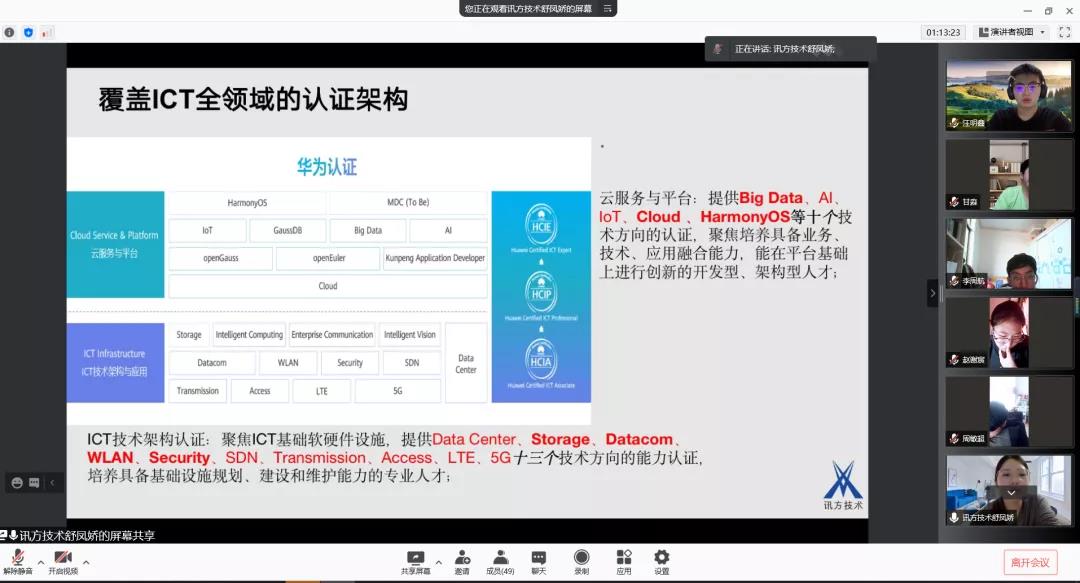Open the 成员(49) participants list
The width and height of the screenshot is (1080, 583).
[501, 560]
